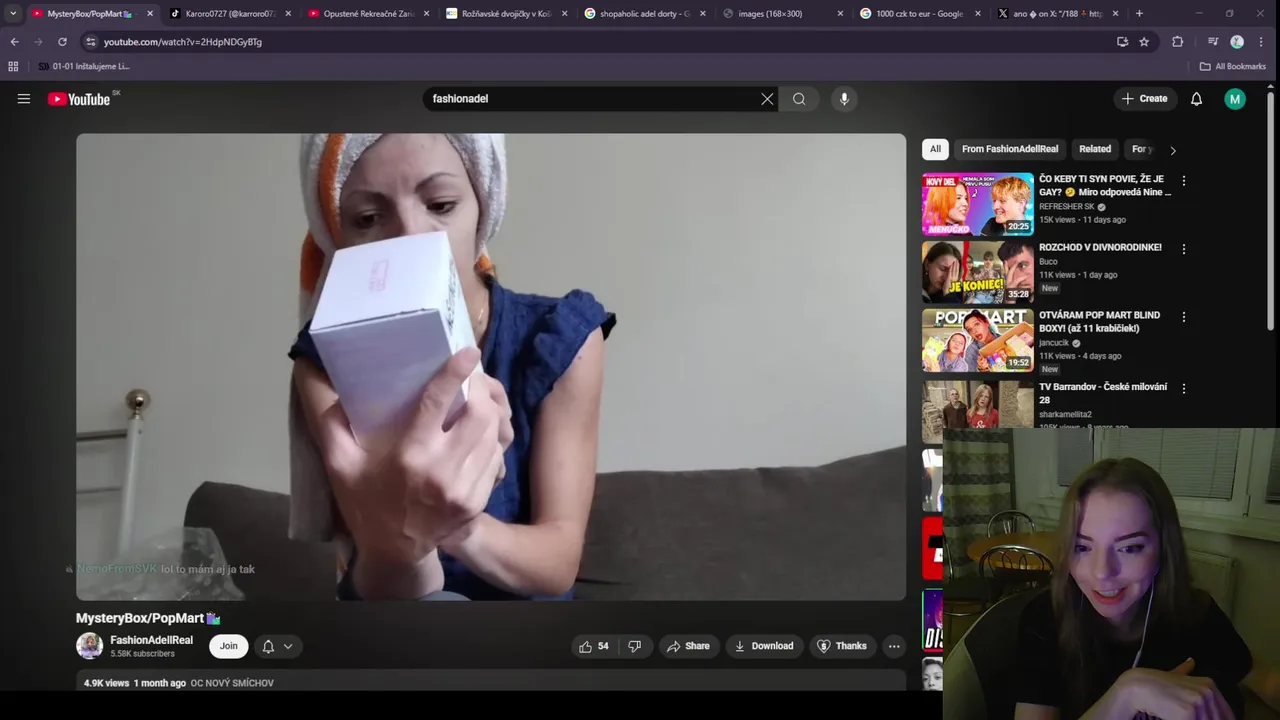Open the YouTube notifications bell
This screenshot has height=720, width=1280.
pos(1196,99)
